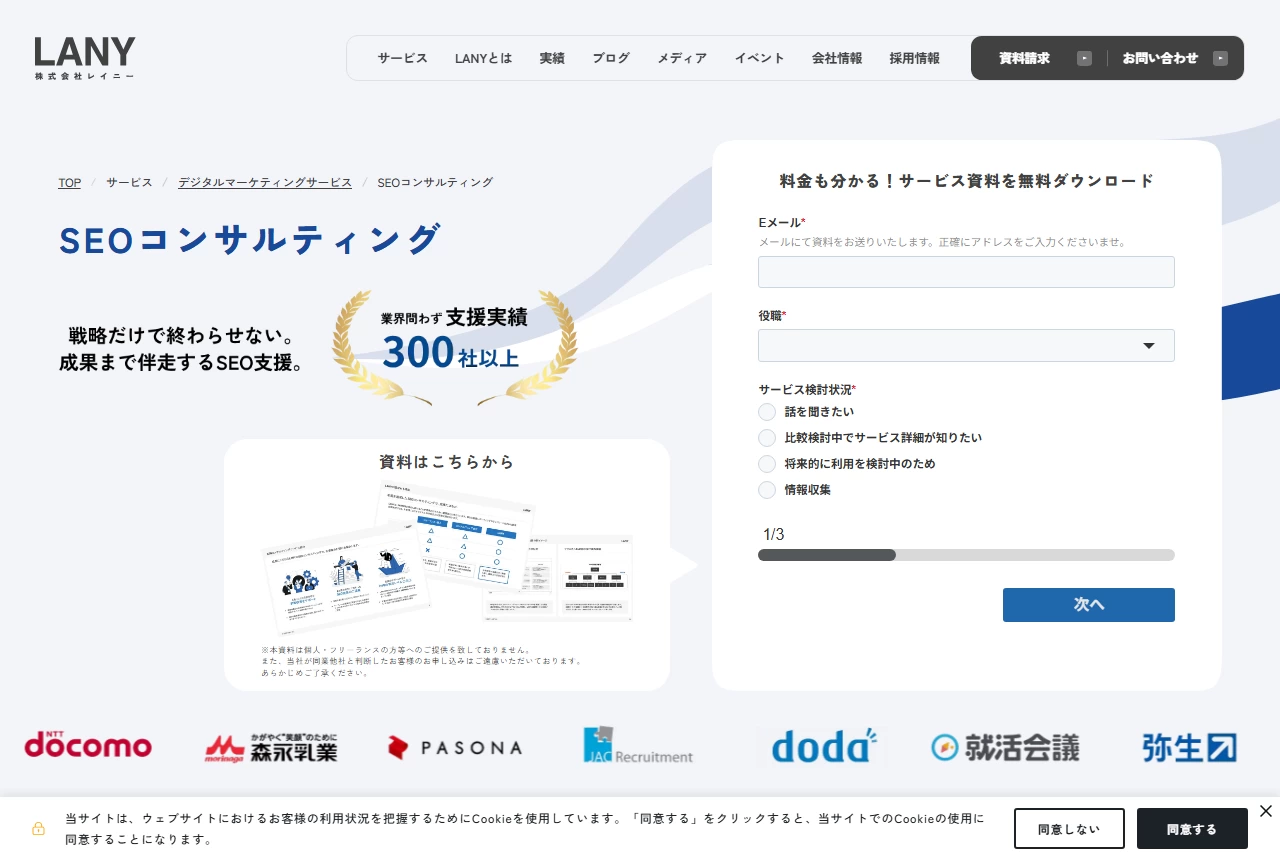Close the cookie banner with the X

coord(1266,811)
